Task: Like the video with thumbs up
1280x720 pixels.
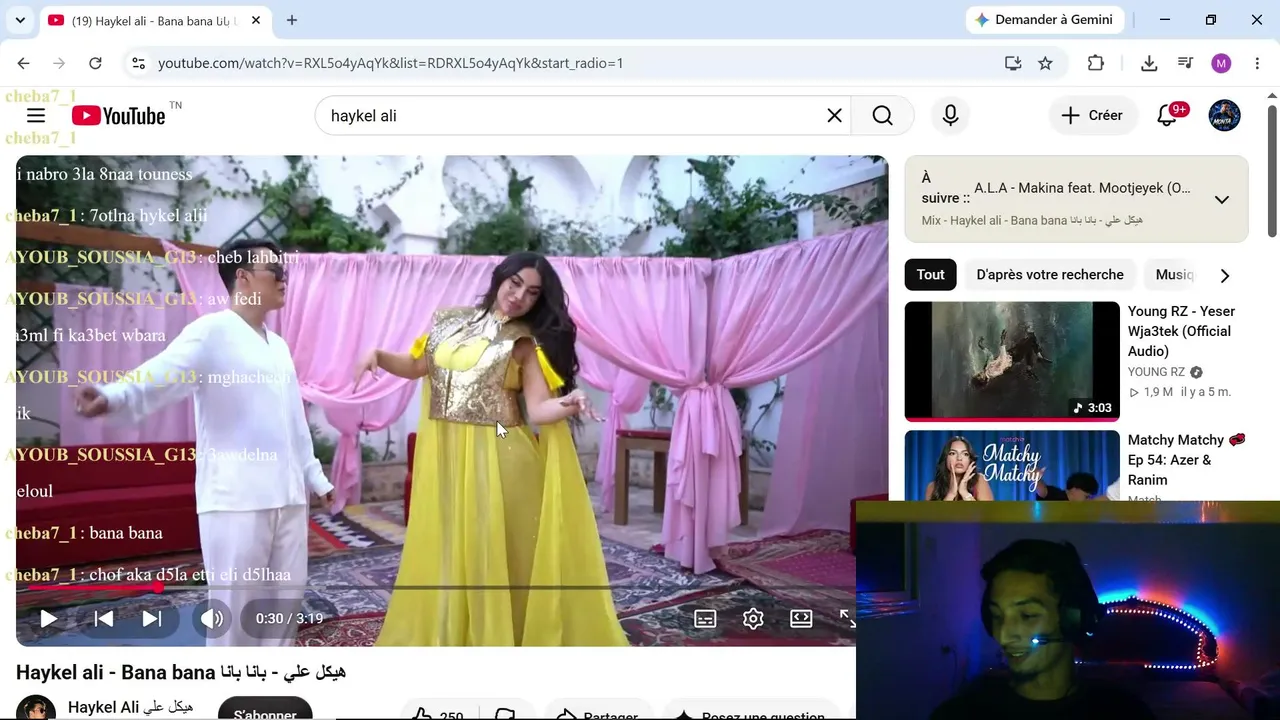Action: (438, 714)
